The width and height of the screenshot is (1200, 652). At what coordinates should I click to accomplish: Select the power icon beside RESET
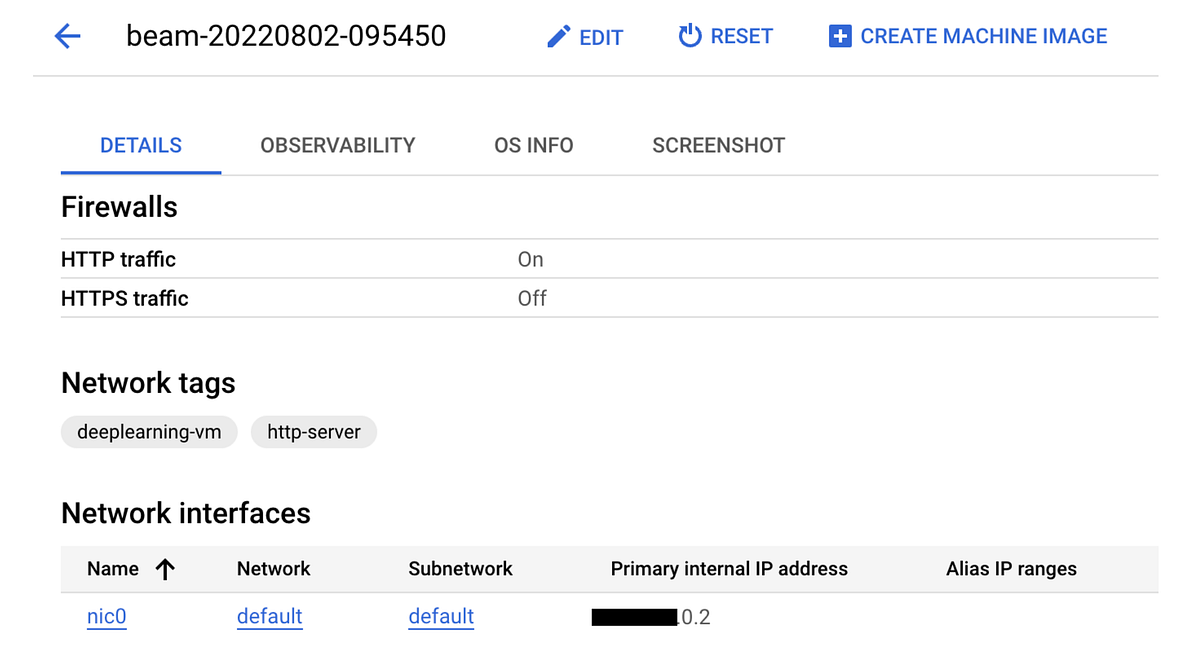click(688, 36)
